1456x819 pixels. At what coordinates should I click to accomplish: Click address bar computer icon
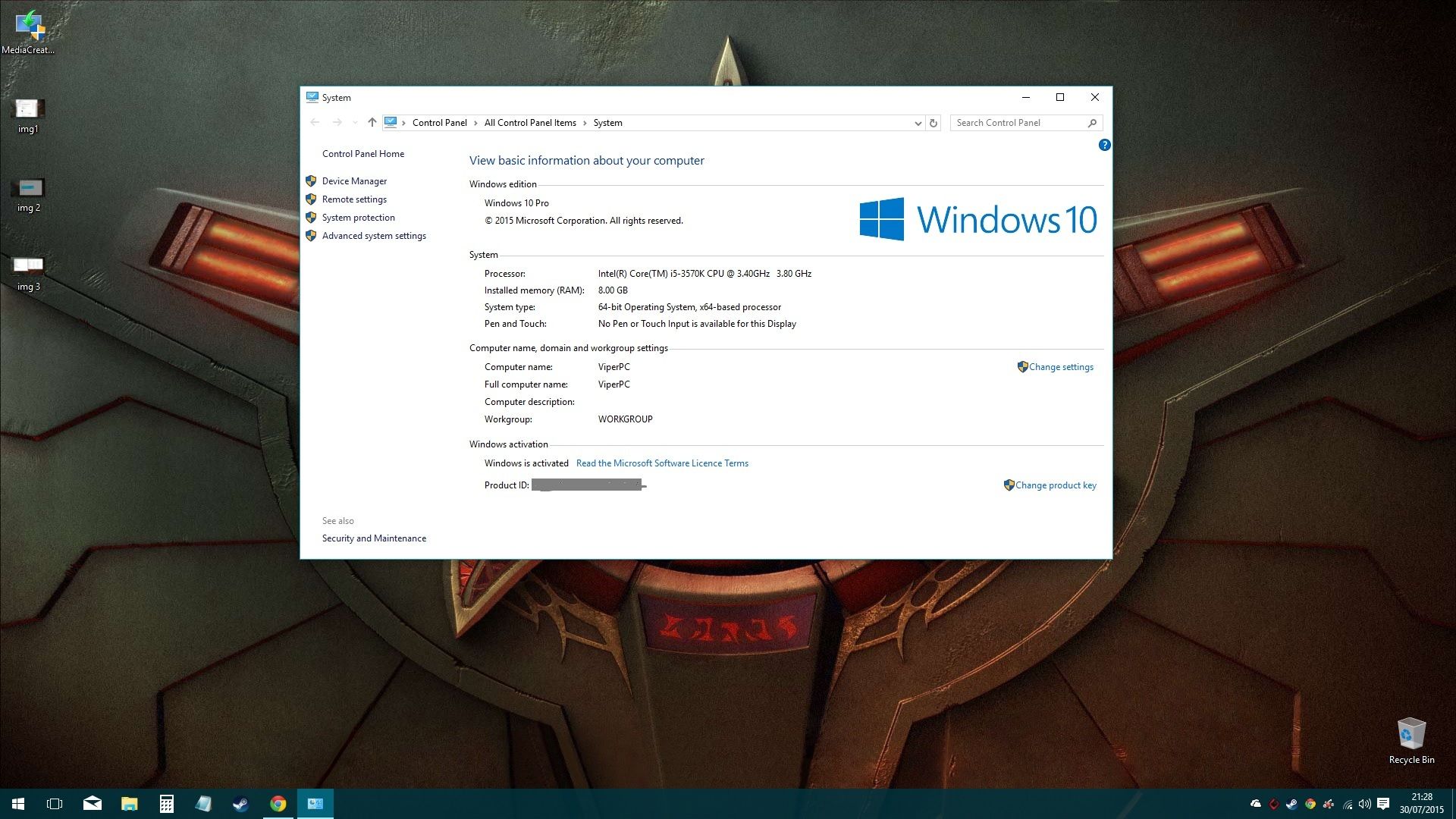391,122
